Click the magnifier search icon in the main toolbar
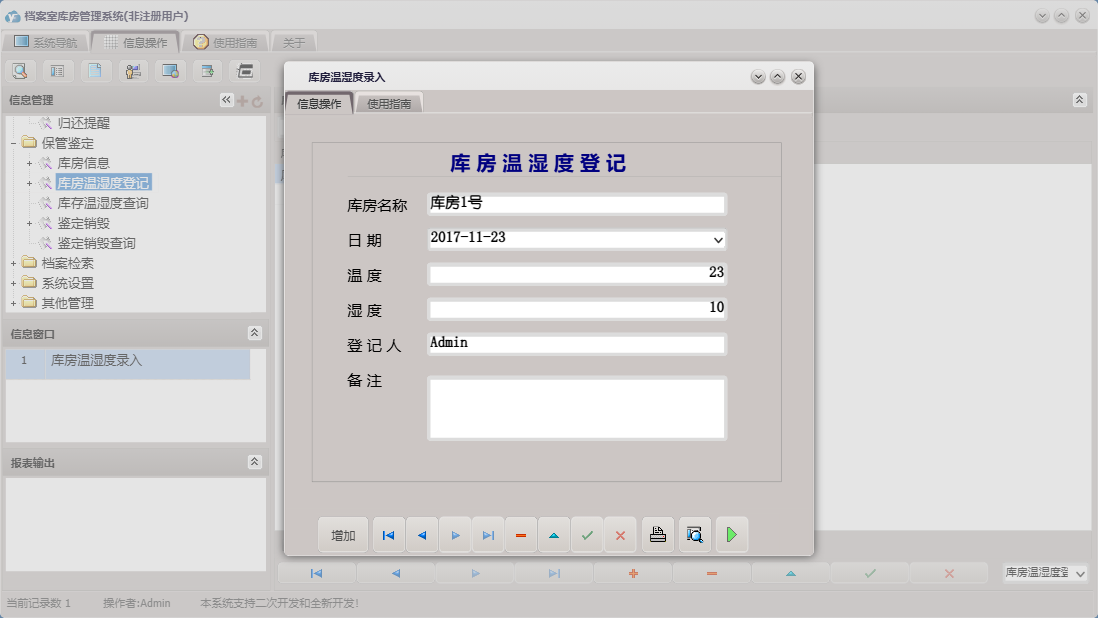Viewport: 1098px width, 618px height. coord(20,71)
